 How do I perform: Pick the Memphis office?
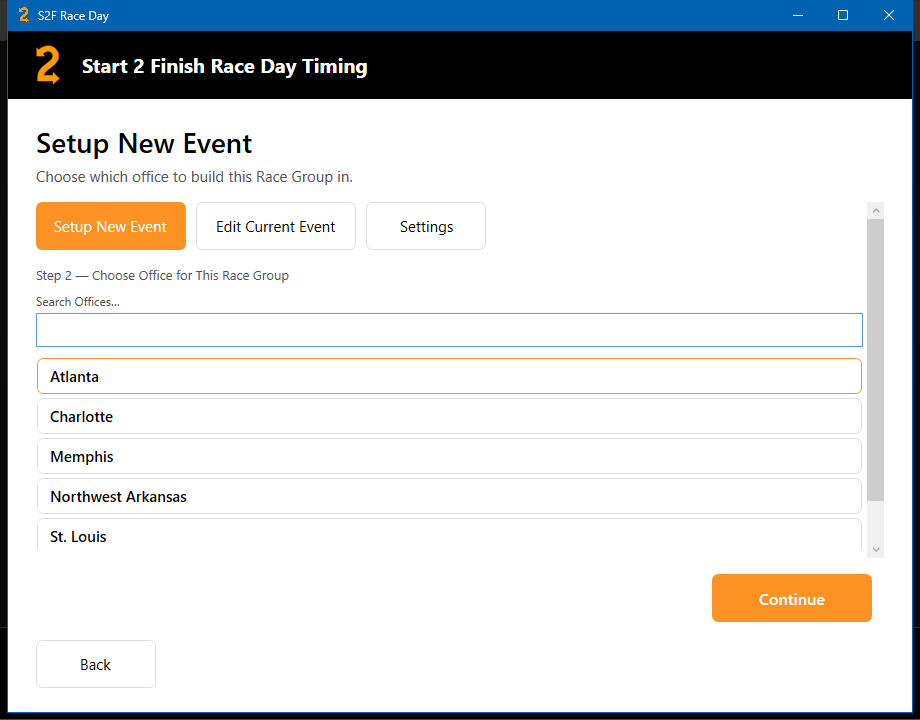click(449, 456)
